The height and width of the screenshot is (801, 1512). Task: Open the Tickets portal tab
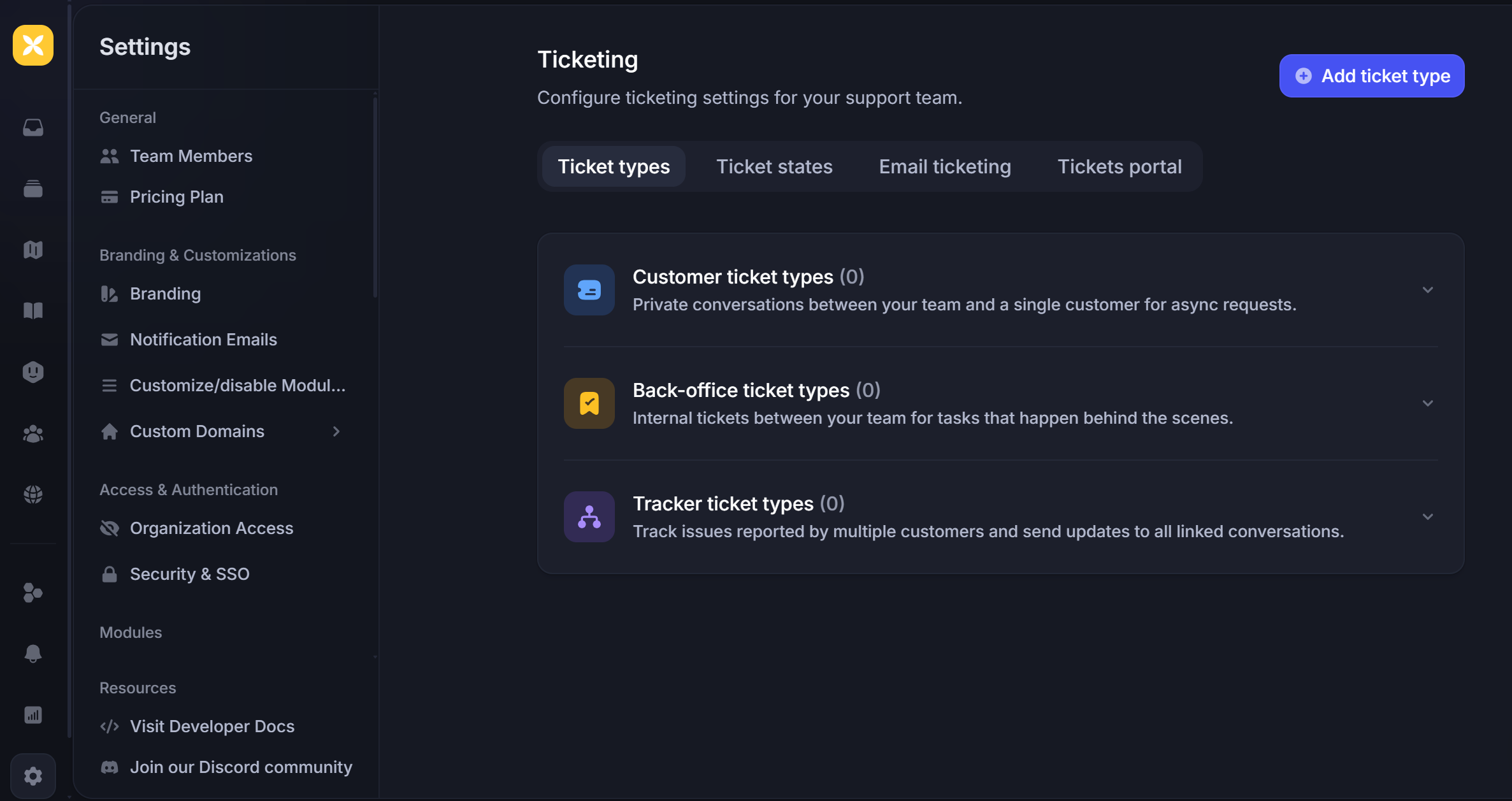coord(1119,166)
